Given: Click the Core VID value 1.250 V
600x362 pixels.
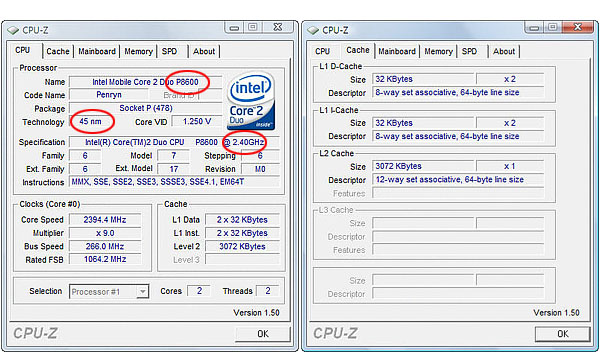Looking at the screenshot, I should (197, 122).
